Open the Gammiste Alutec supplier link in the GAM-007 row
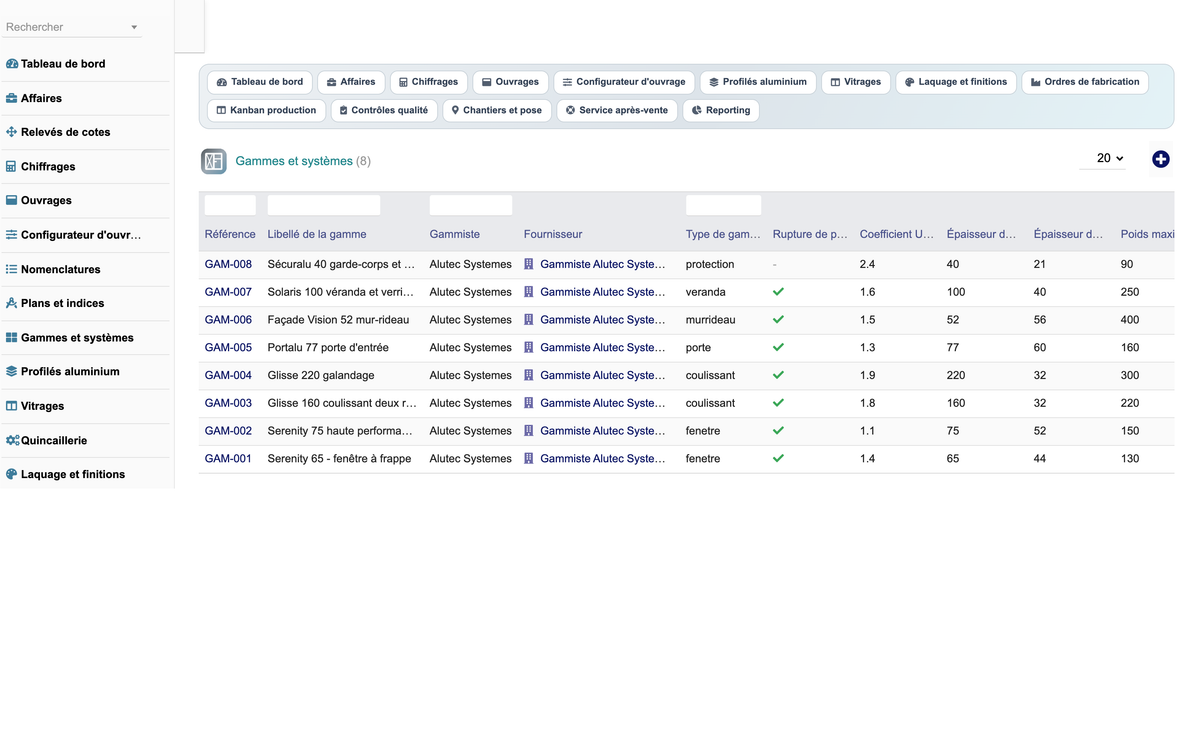1200x743 pixels. pos(602,292)
